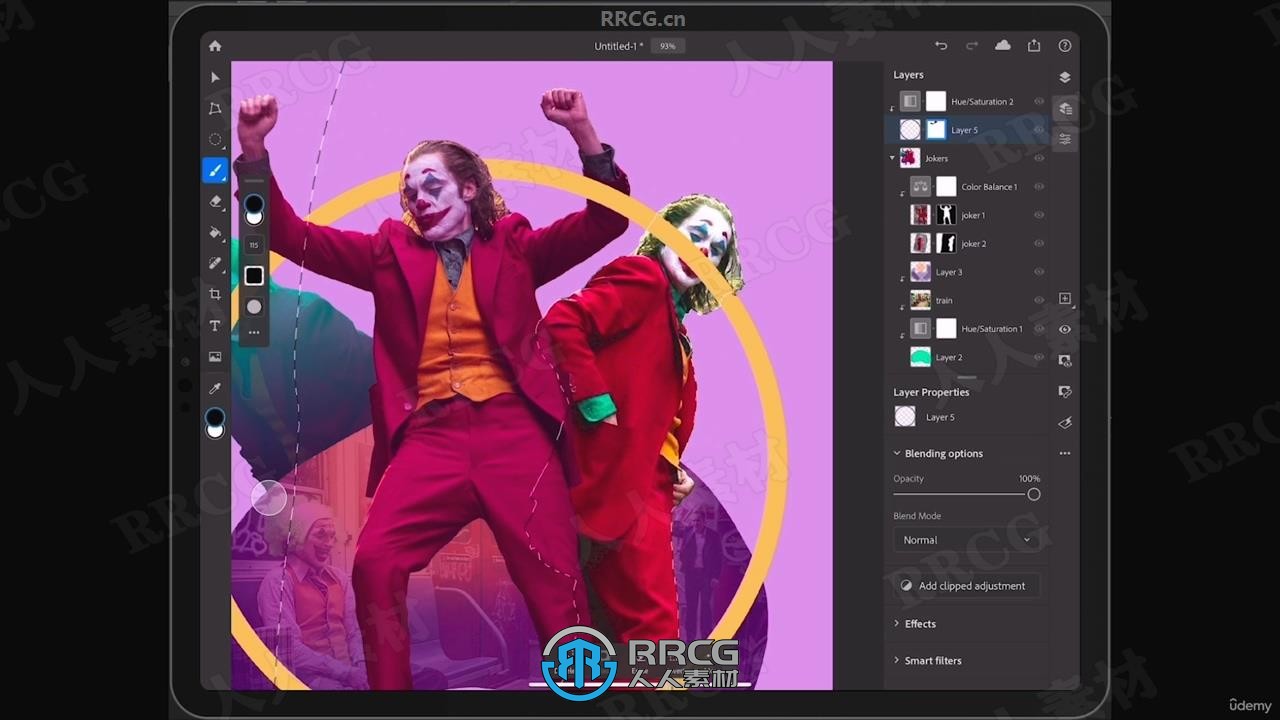Pick brush panel foreground color swatch

(254, 204)
